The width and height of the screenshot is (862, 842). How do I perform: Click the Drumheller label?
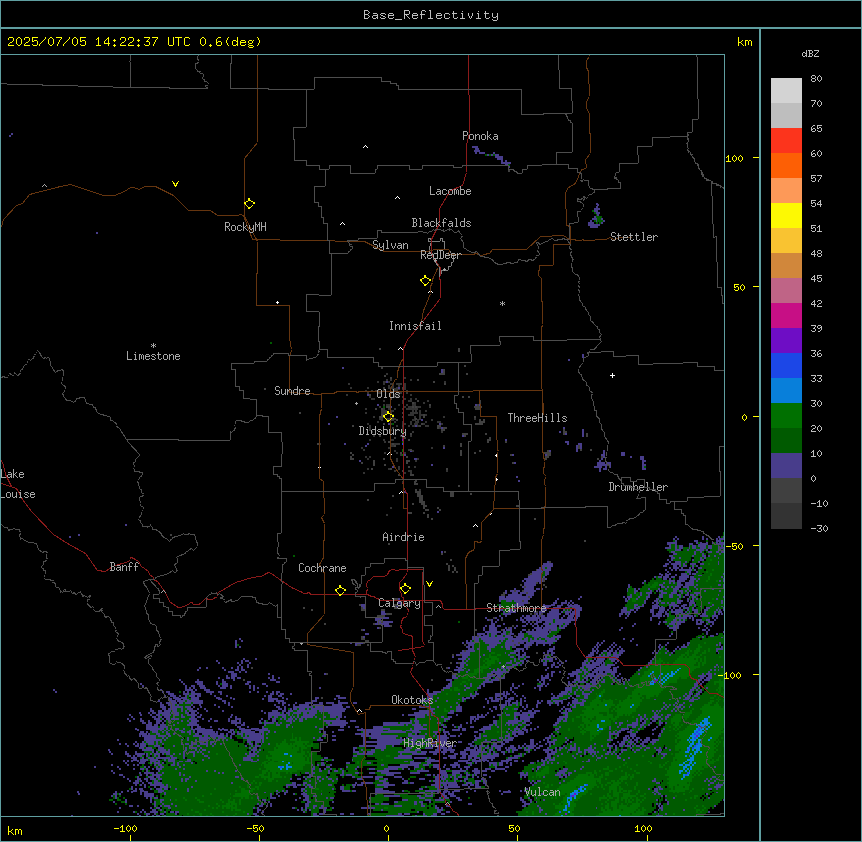coord(638,487)
